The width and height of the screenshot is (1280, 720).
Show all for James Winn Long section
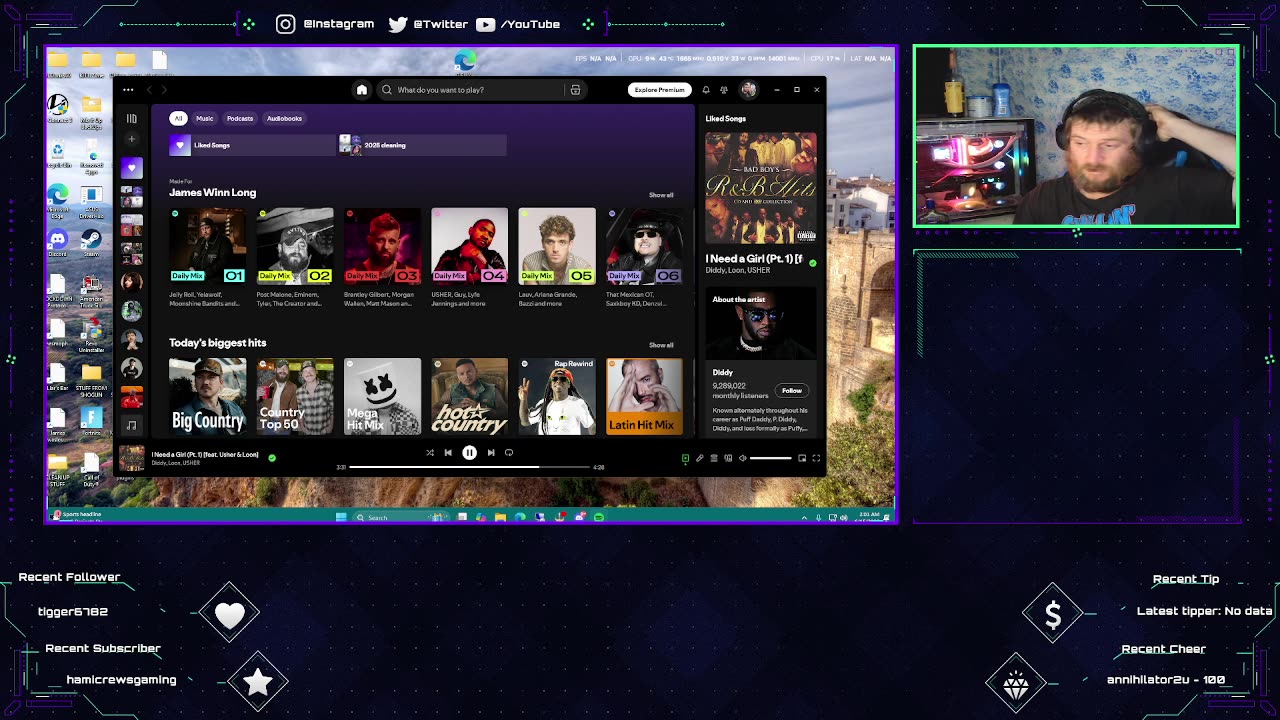point(661,195)
